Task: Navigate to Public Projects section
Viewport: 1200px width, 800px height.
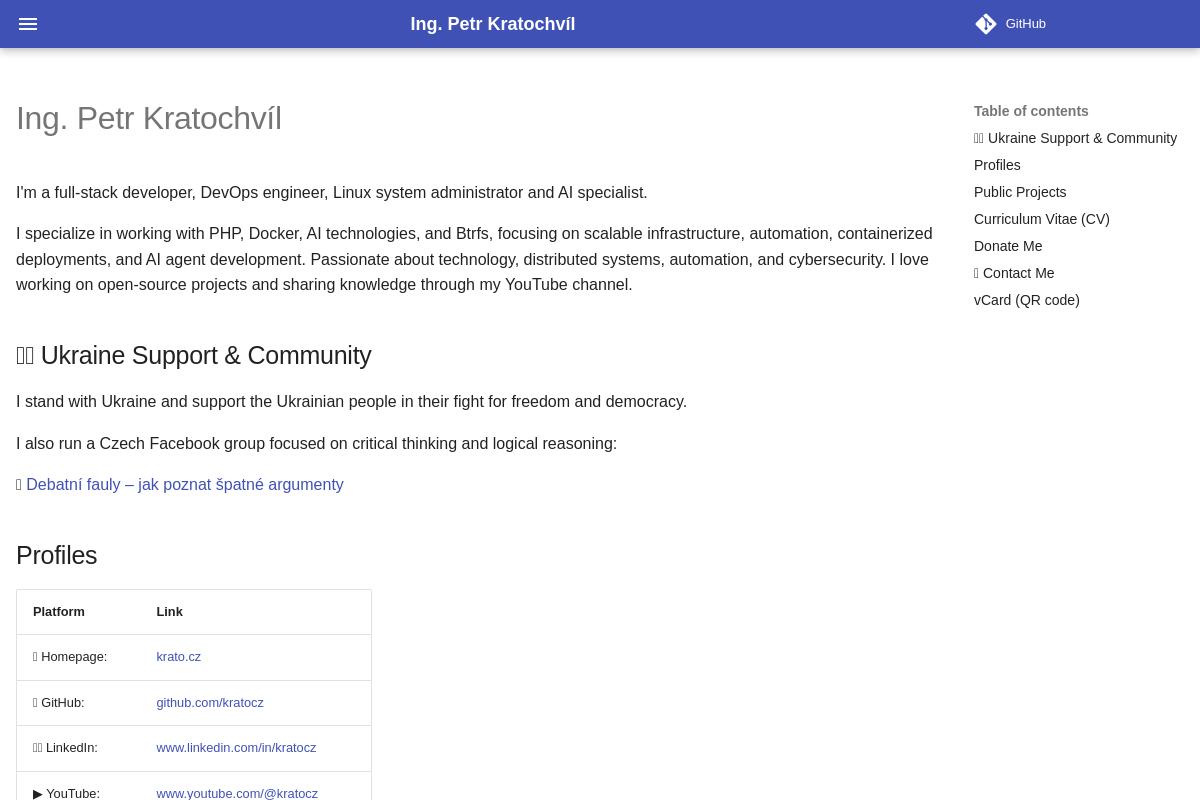Action: (1020, 192)
